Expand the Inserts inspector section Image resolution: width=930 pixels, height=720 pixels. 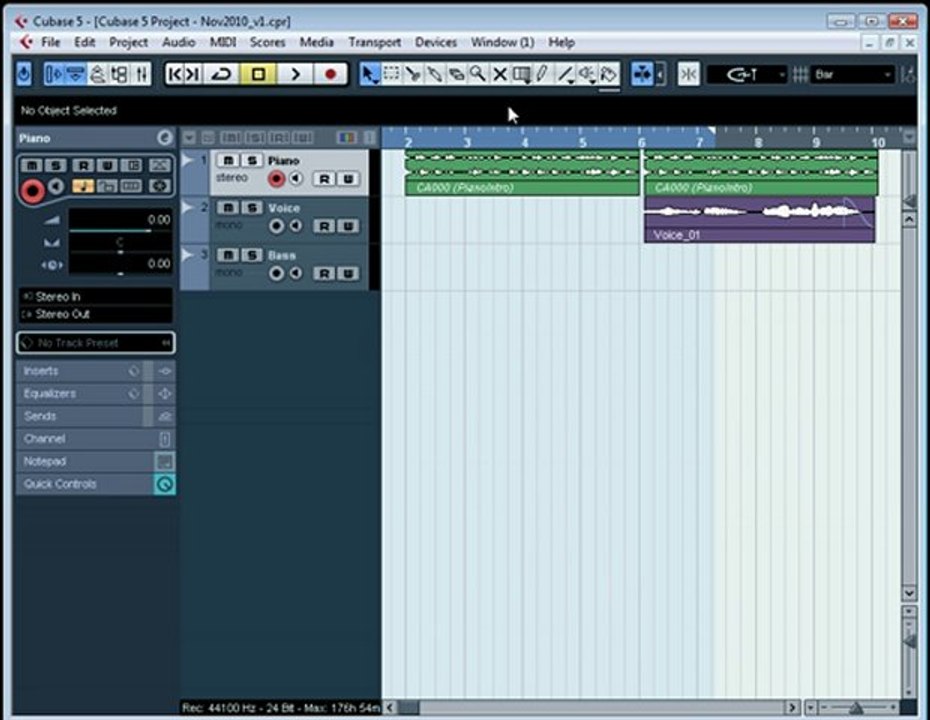coord(95,371)
